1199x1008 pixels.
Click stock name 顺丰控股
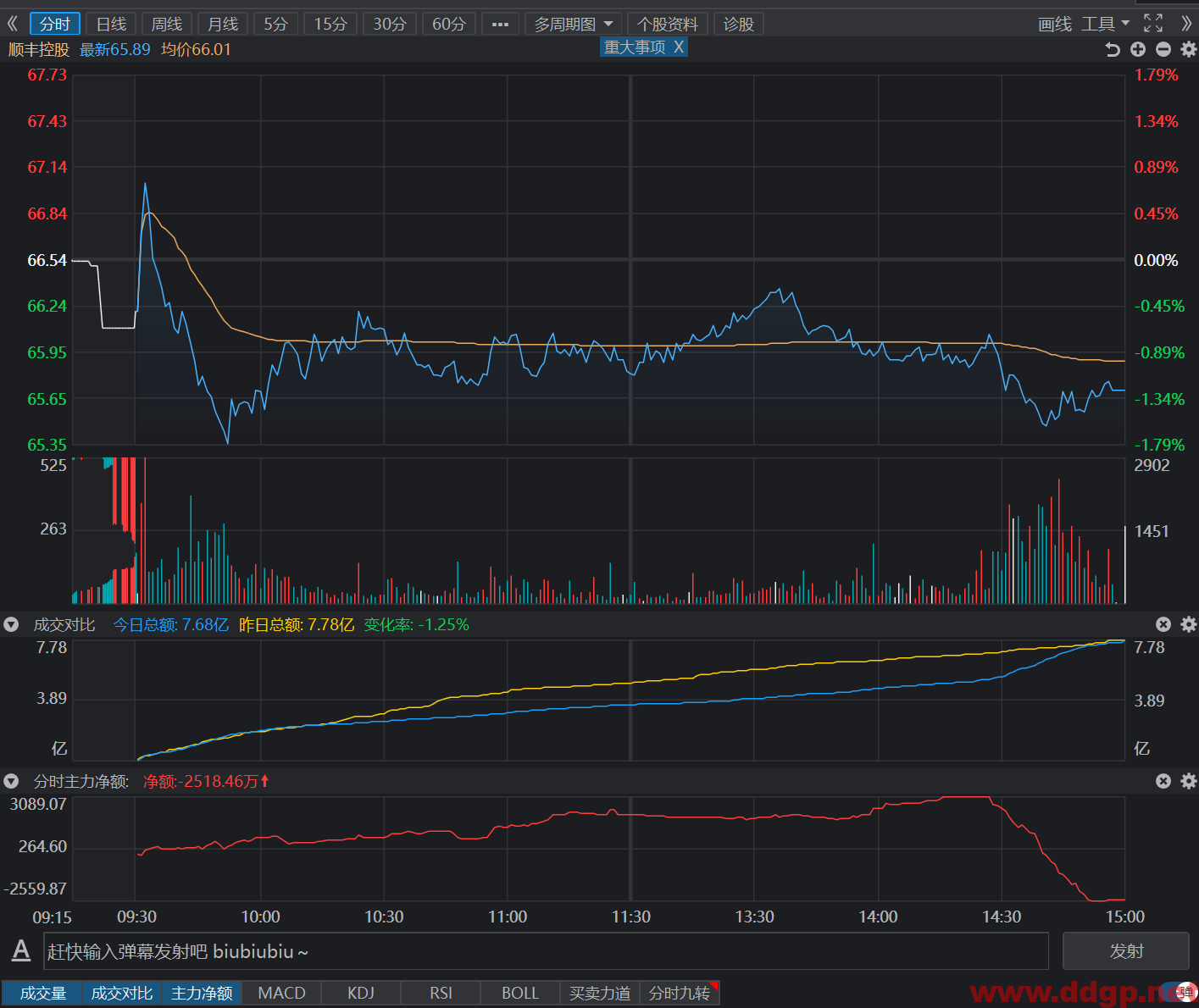coord(39,49)
